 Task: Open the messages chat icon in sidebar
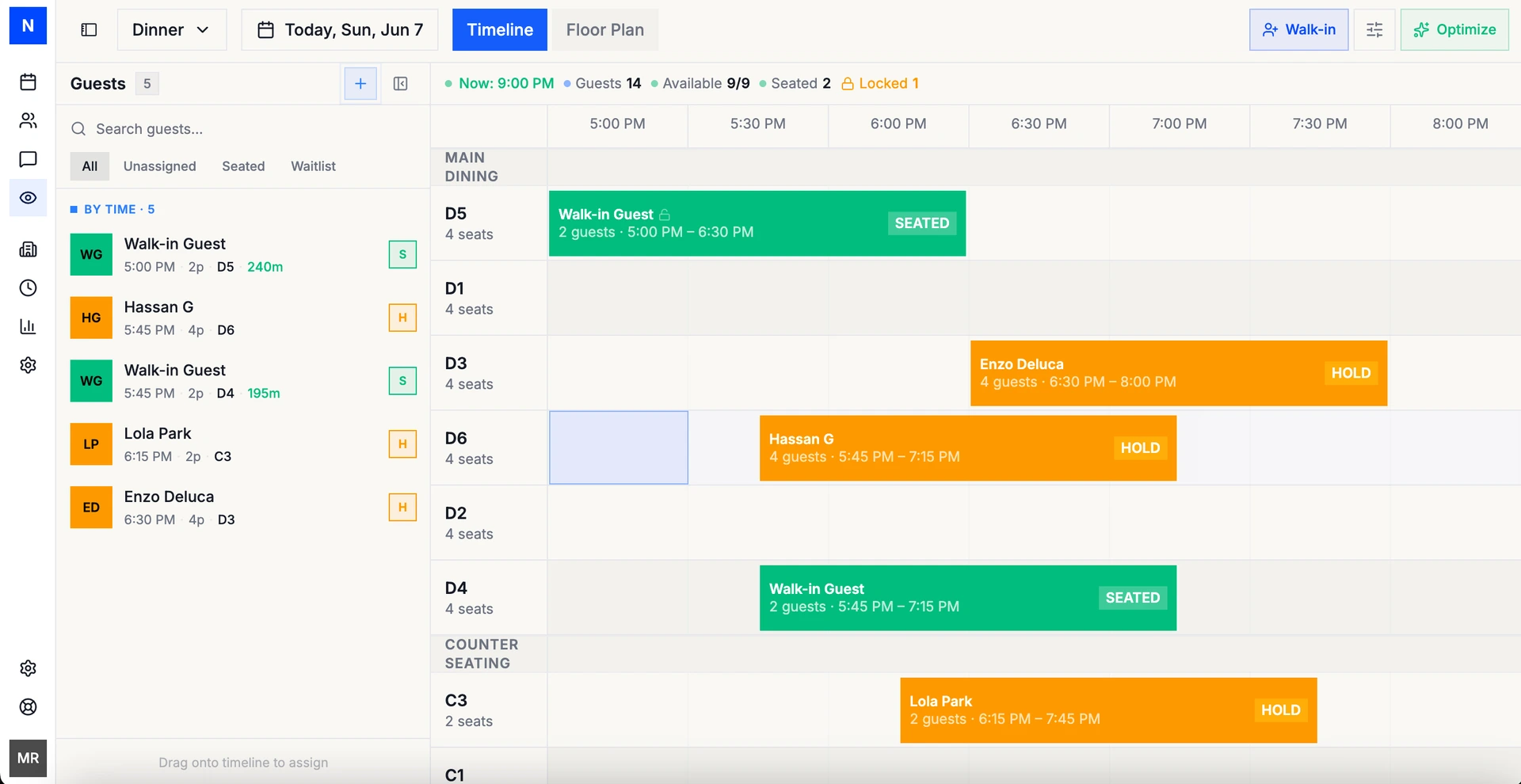[x=28, y=159]
